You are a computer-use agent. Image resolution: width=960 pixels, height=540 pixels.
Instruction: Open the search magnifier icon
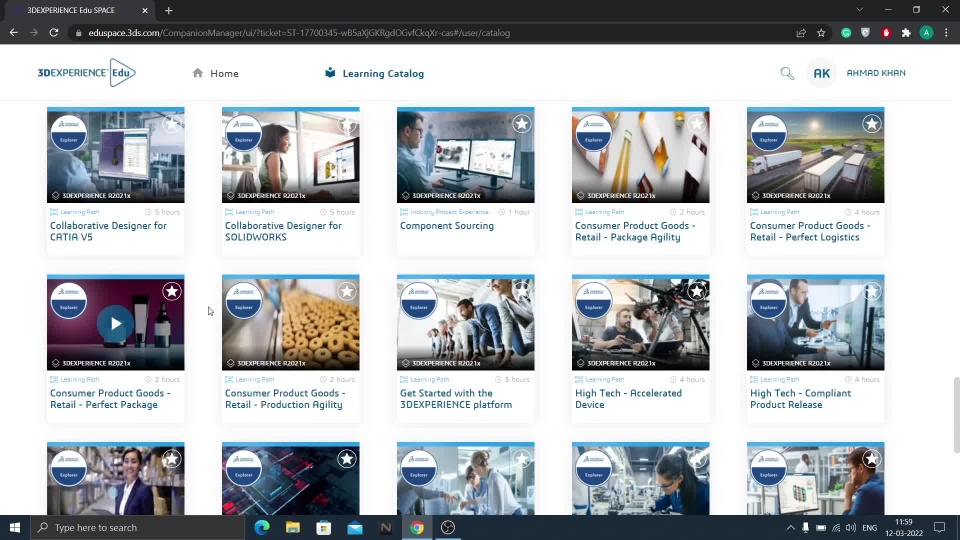coord(787,73)
